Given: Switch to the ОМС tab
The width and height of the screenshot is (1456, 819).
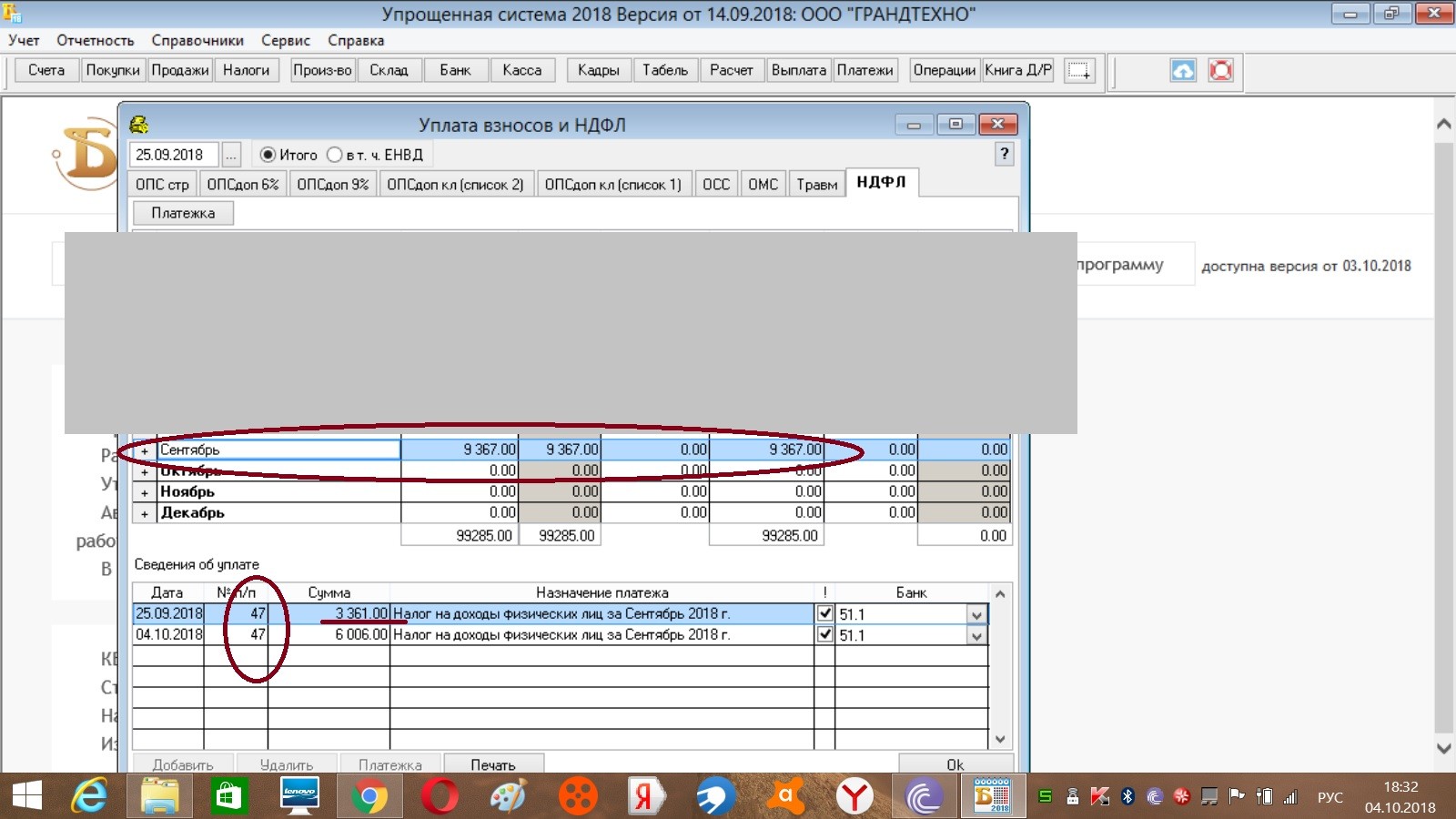Looking at the screenshot, I should pos(763,184).
